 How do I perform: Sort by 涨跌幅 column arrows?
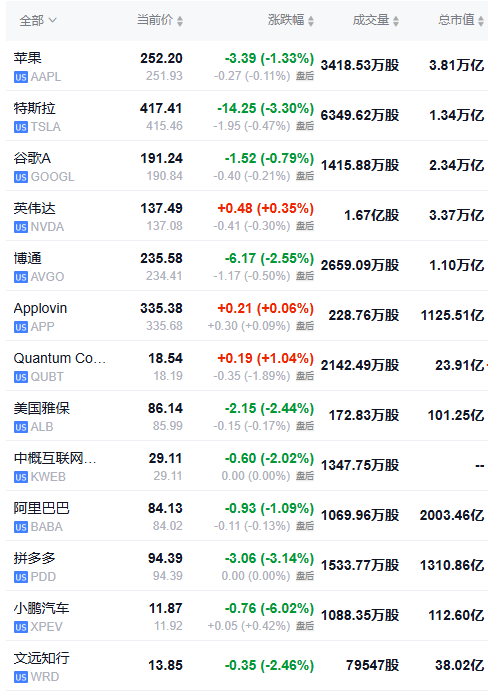tap(311, 21)
